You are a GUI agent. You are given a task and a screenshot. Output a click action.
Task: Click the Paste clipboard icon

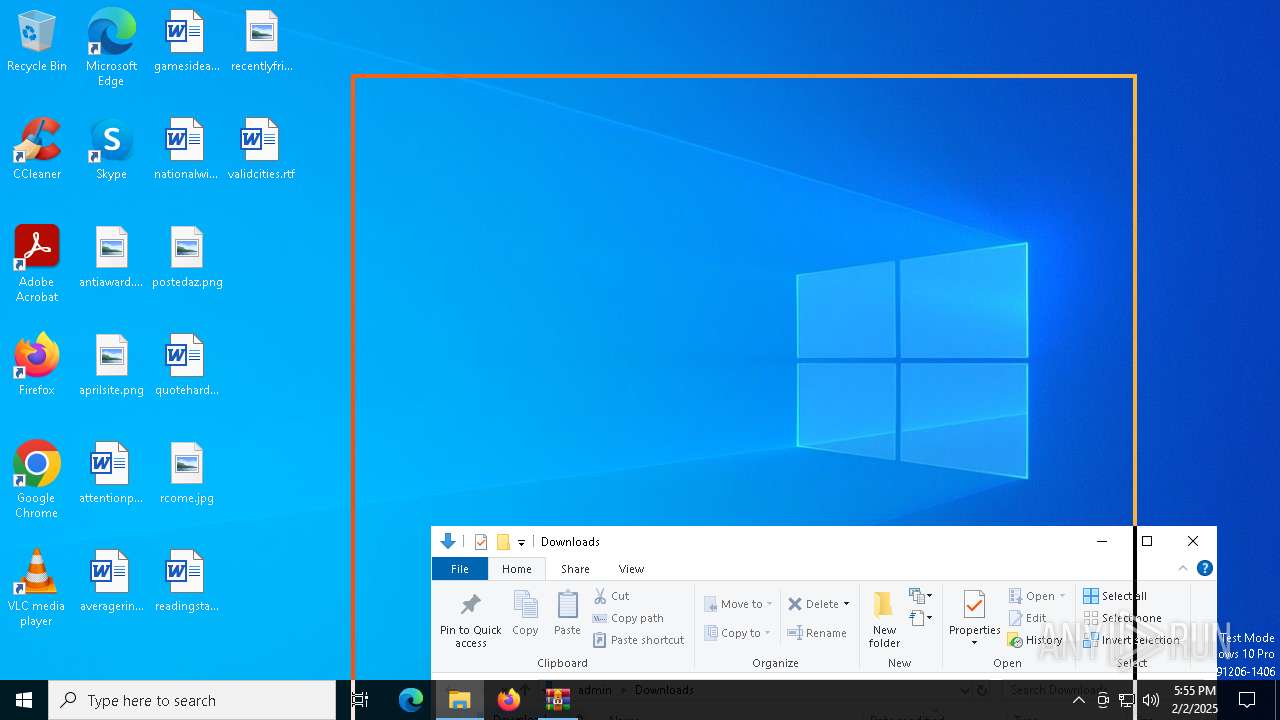tap(567, 612)
